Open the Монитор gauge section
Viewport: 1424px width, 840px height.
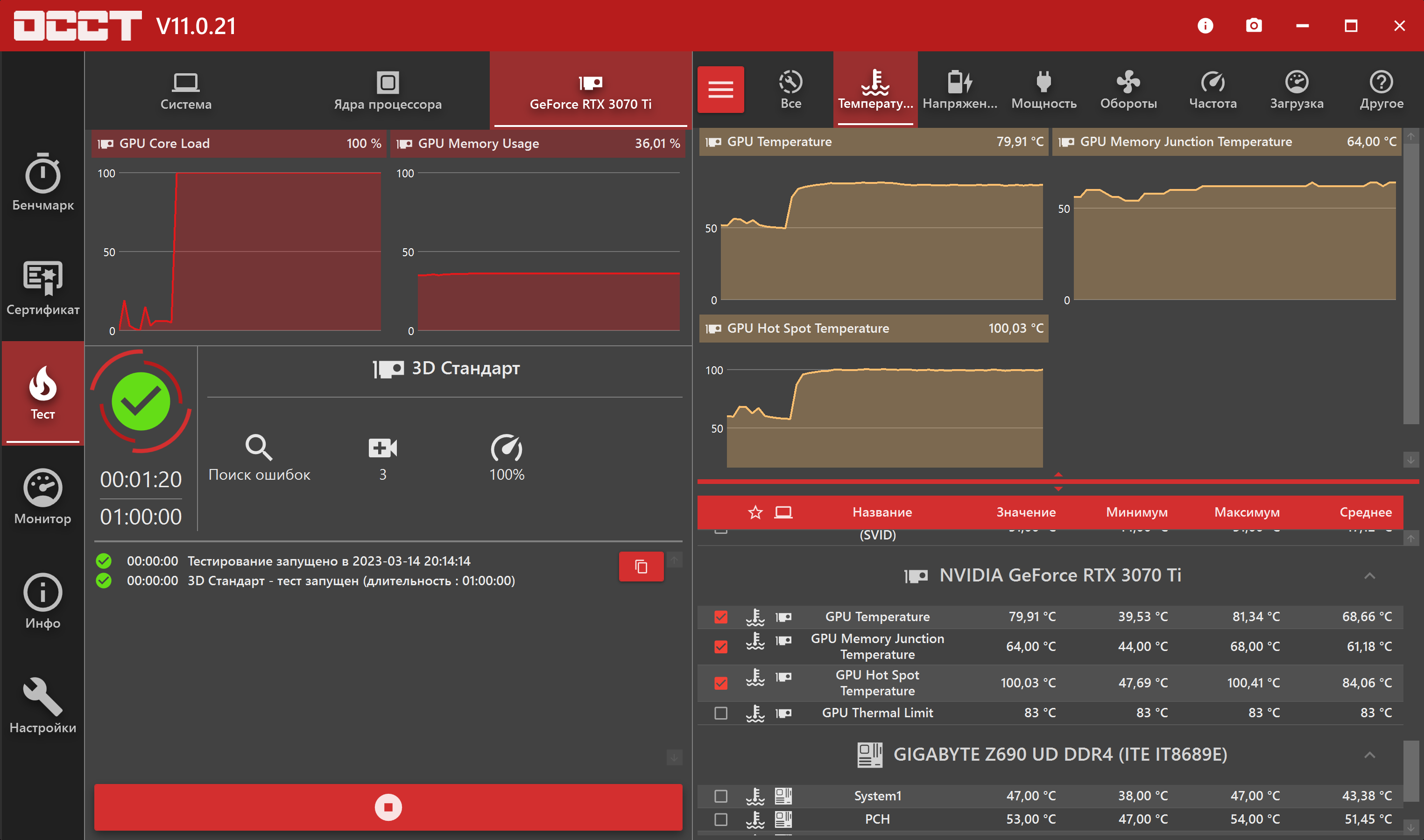[42, 497]
